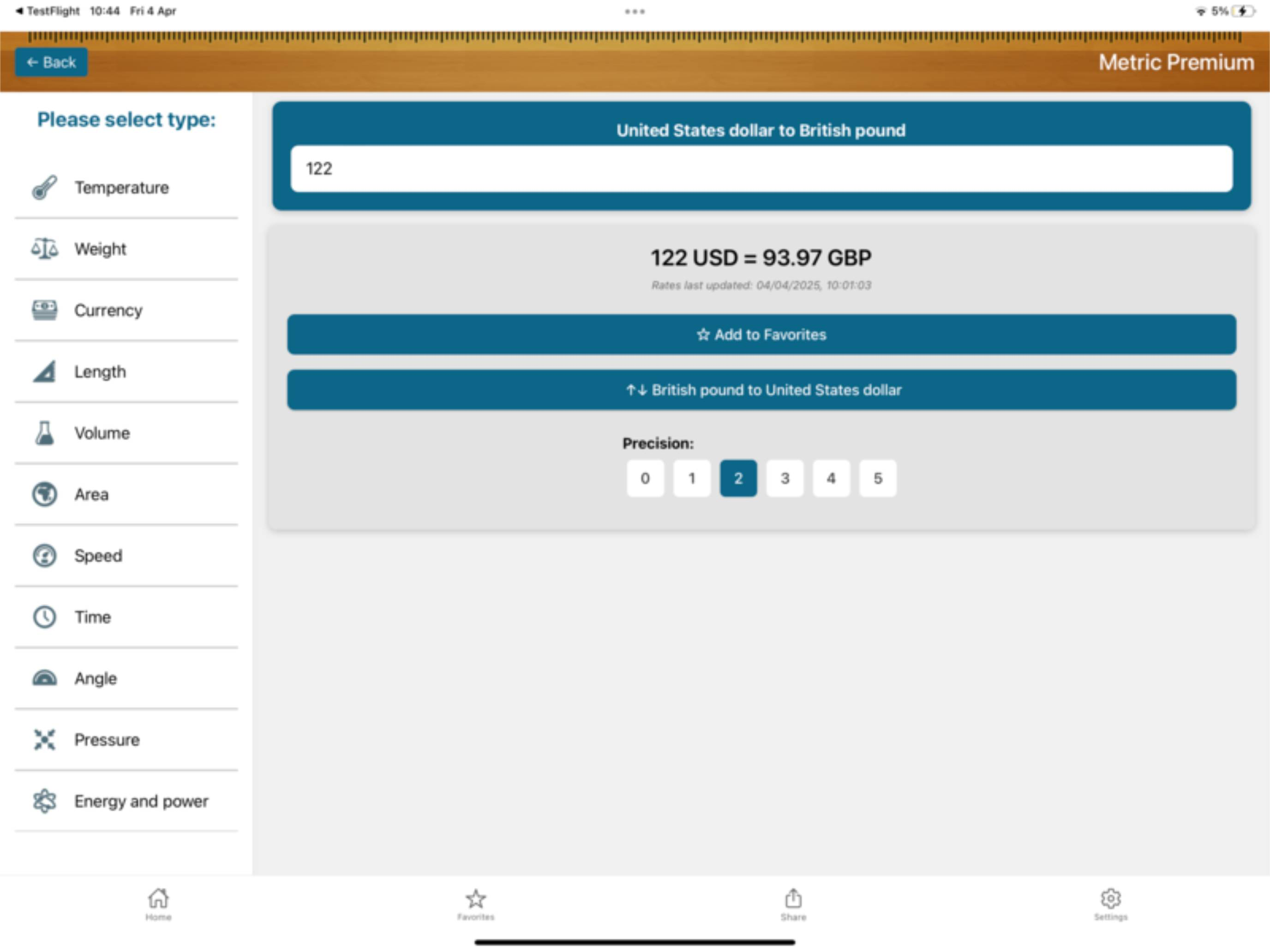Click the Currency banknote icon
This screenshot has height=952, width=1270.
click(x=44, y=310)
